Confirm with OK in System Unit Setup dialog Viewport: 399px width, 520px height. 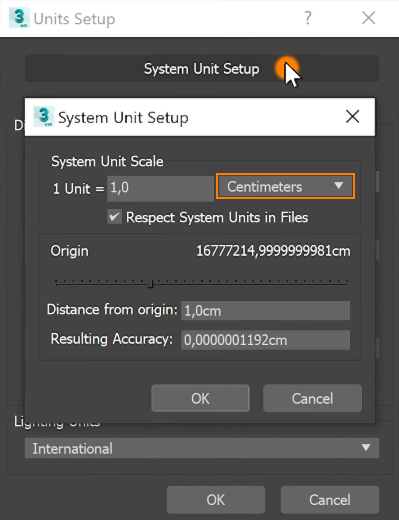200,398
